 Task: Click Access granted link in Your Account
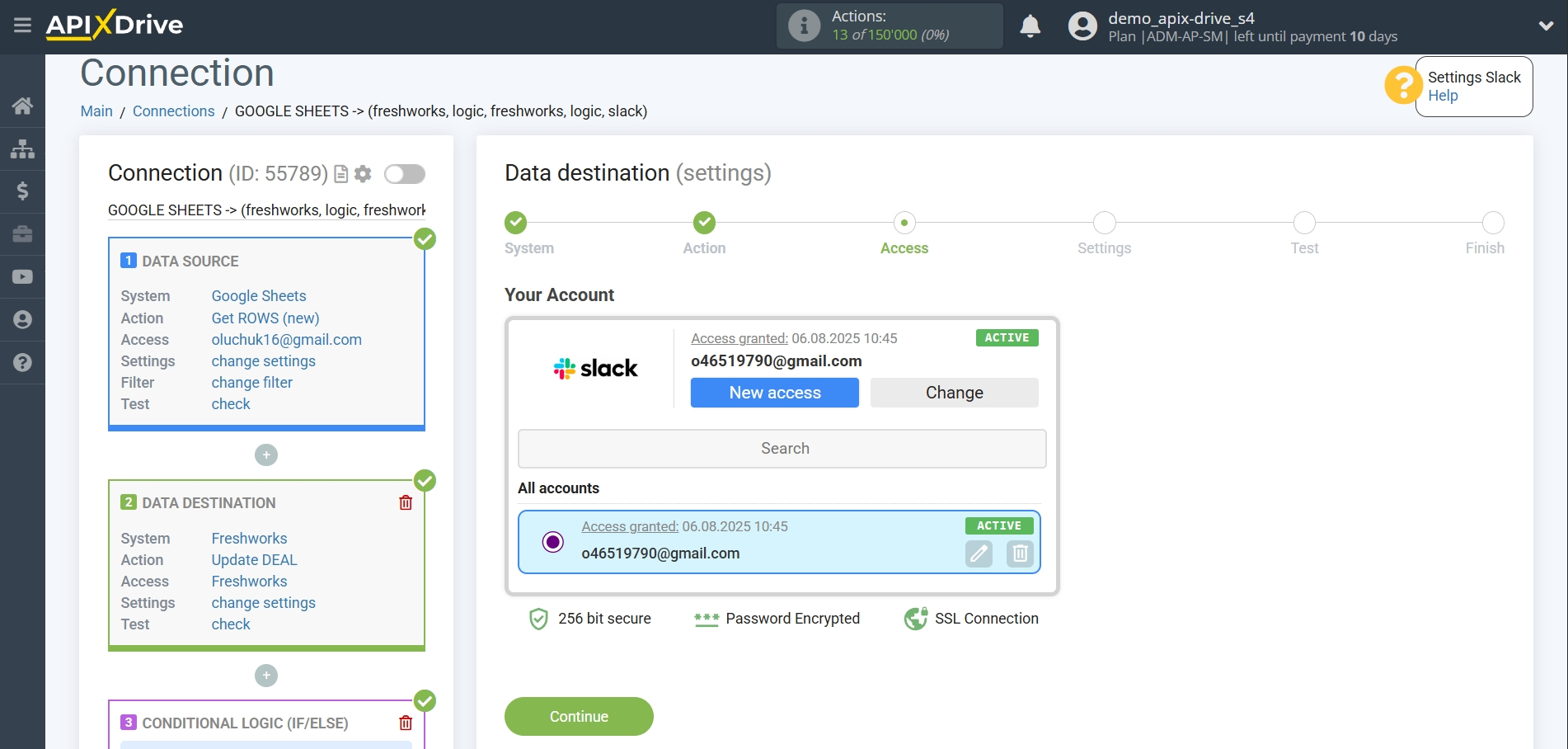[739, 338]
